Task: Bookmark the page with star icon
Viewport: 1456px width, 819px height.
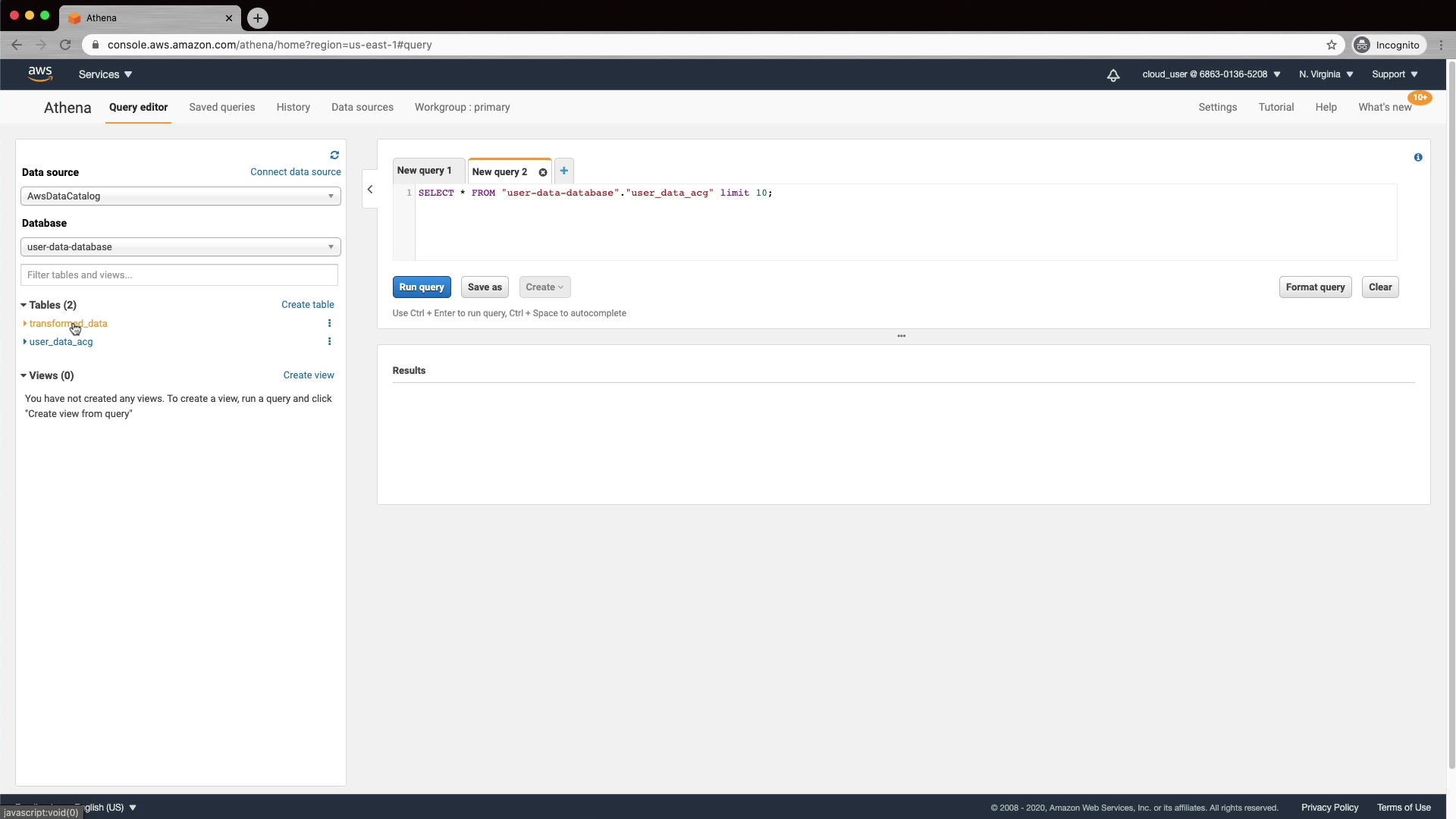Action: [x=1332, y=45]
